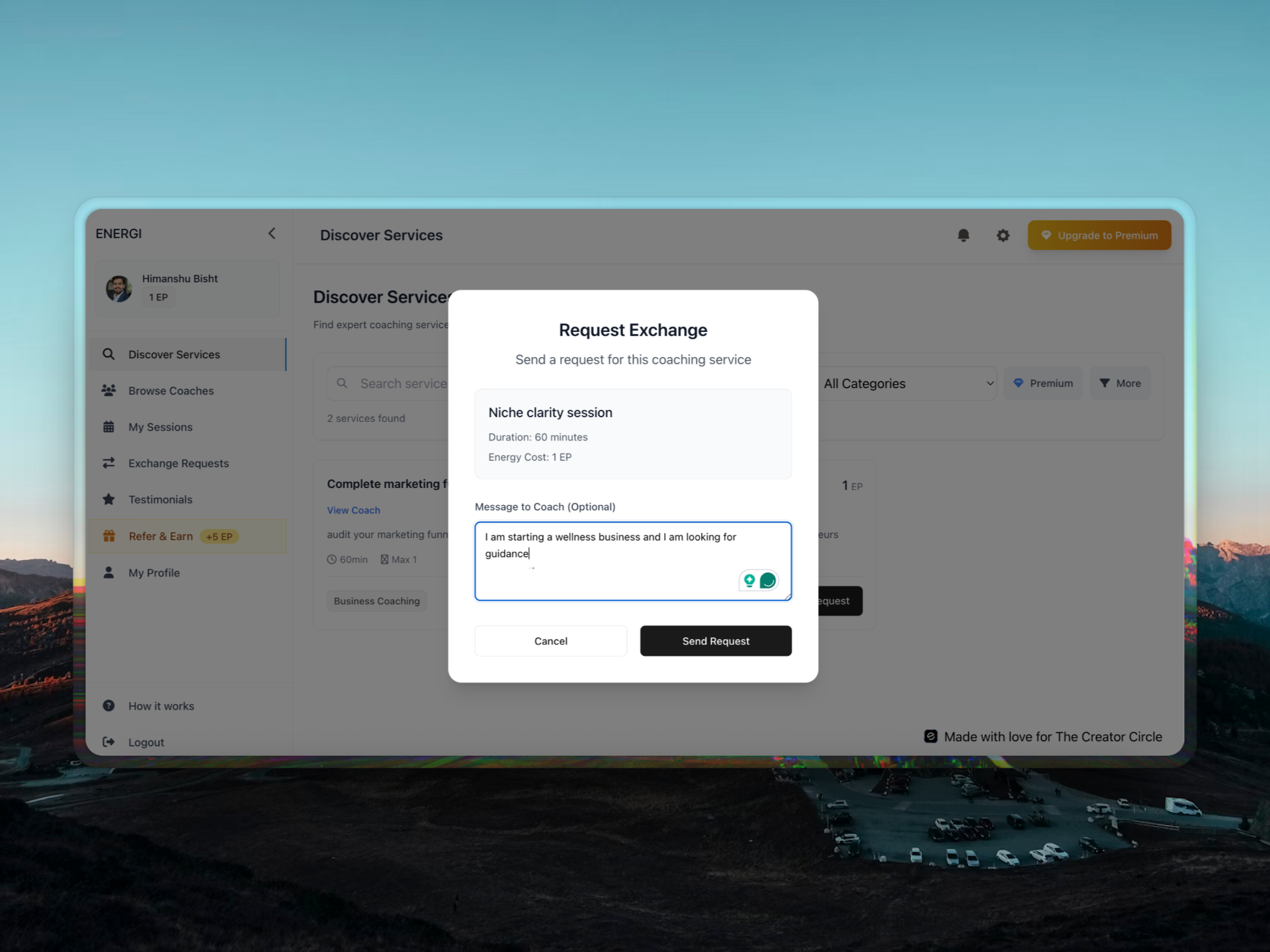Open Browse Coaches from the sidebar

[x=171, y=391]
